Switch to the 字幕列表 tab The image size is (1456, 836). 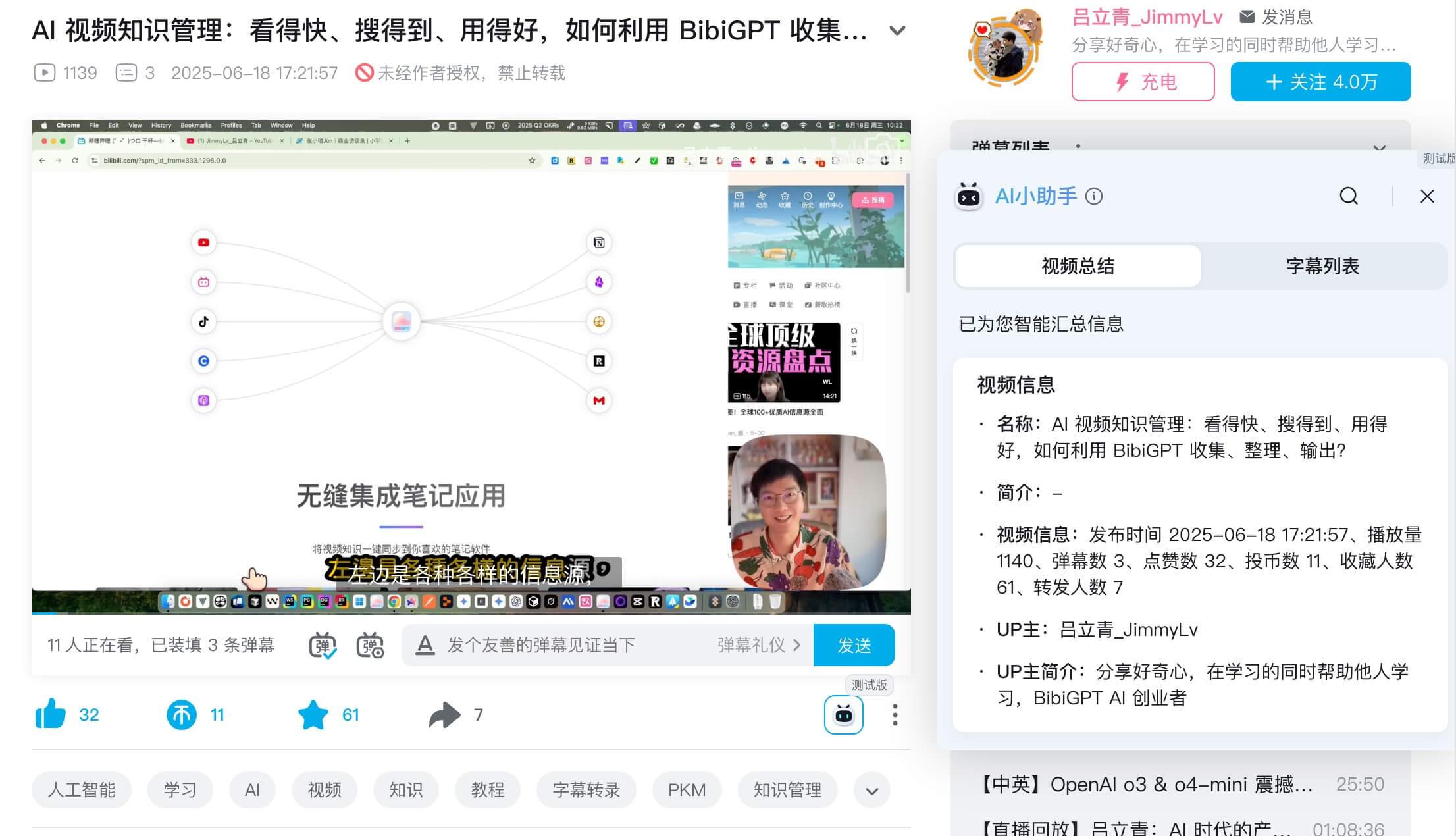1323,266
